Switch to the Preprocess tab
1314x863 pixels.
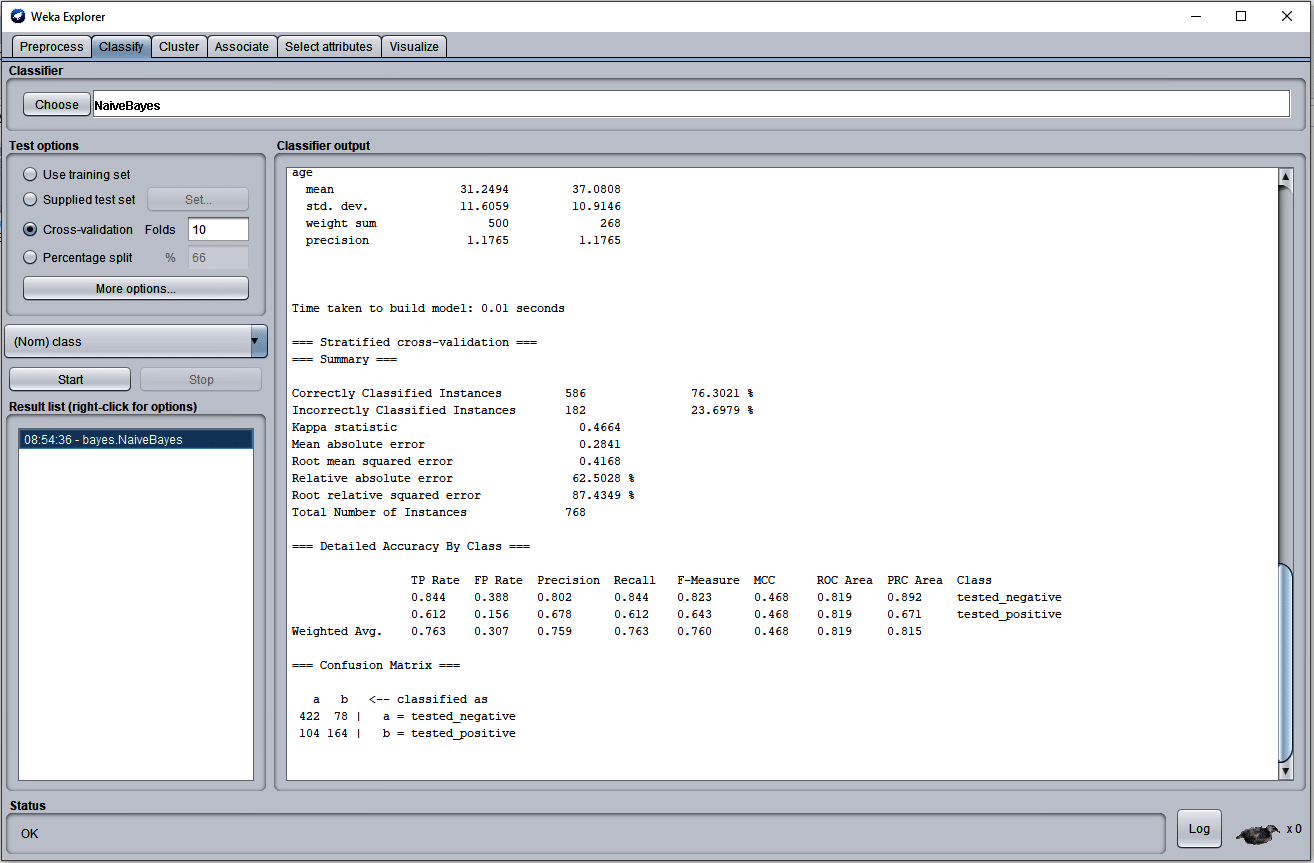click(x=52, y=47)
